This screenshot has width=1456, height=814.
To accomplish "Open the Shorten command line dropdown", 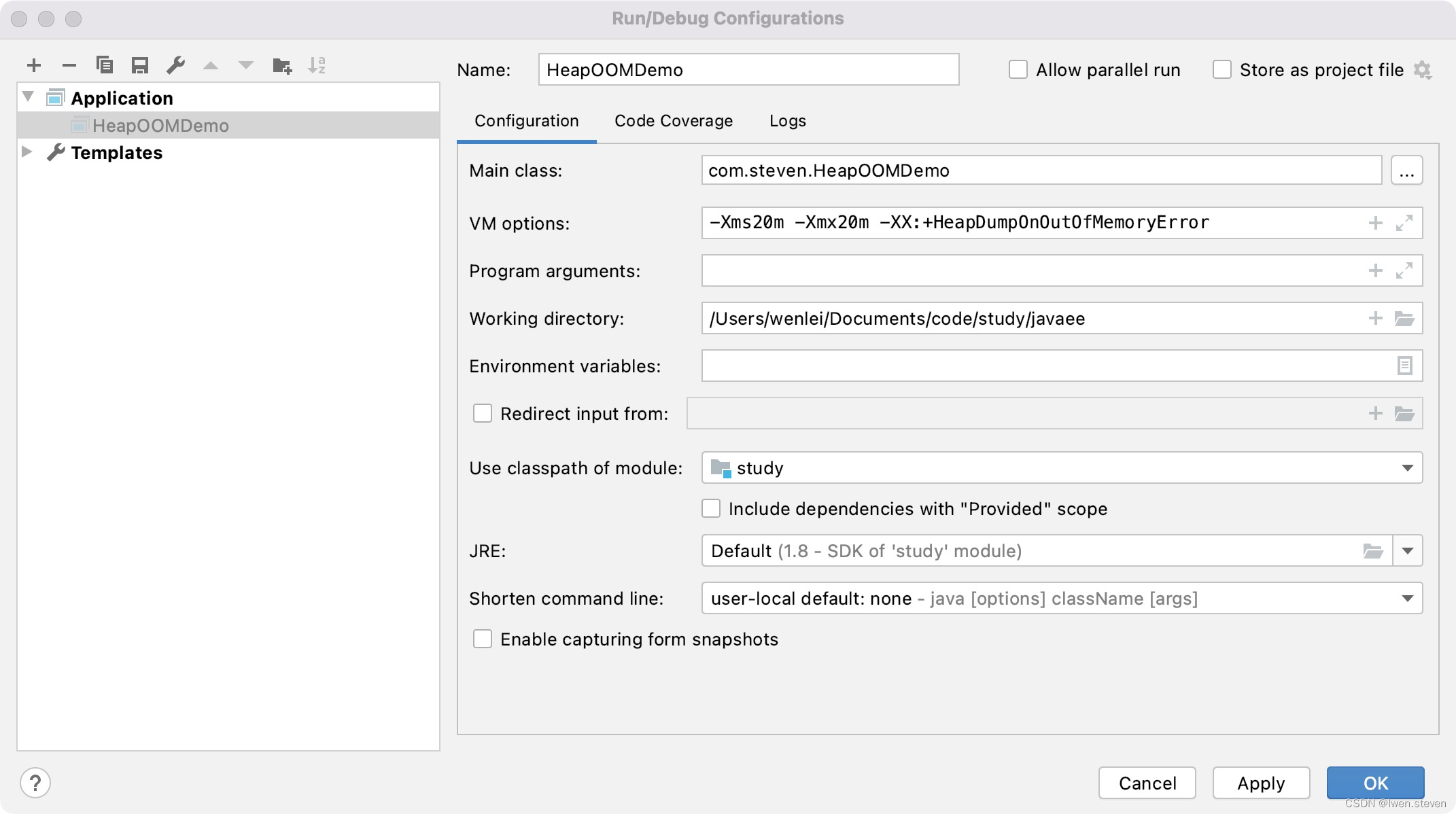I will [x=1409, y=598].
